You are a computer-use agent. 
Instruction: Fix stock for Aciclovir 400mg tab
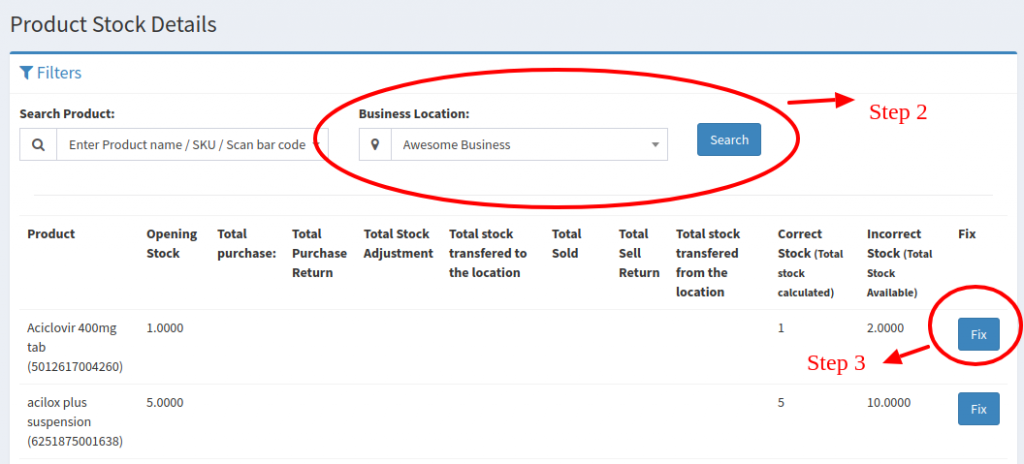click(x=978, y=334)
